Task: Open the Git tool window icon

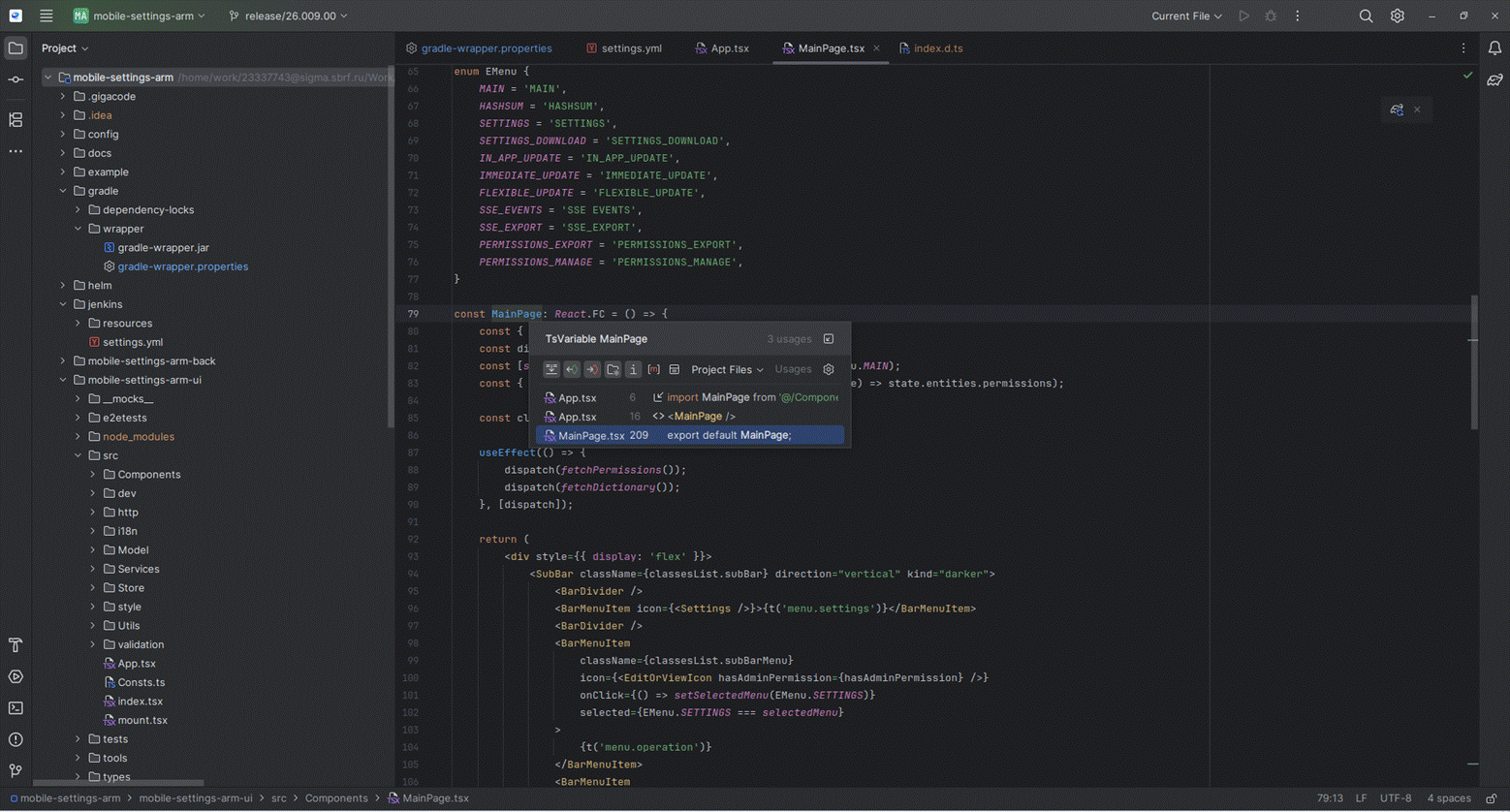Action: [x=16, y=771]
